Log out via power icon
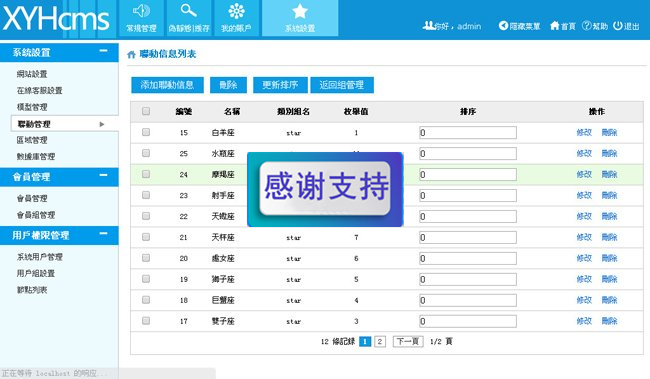 618,26
